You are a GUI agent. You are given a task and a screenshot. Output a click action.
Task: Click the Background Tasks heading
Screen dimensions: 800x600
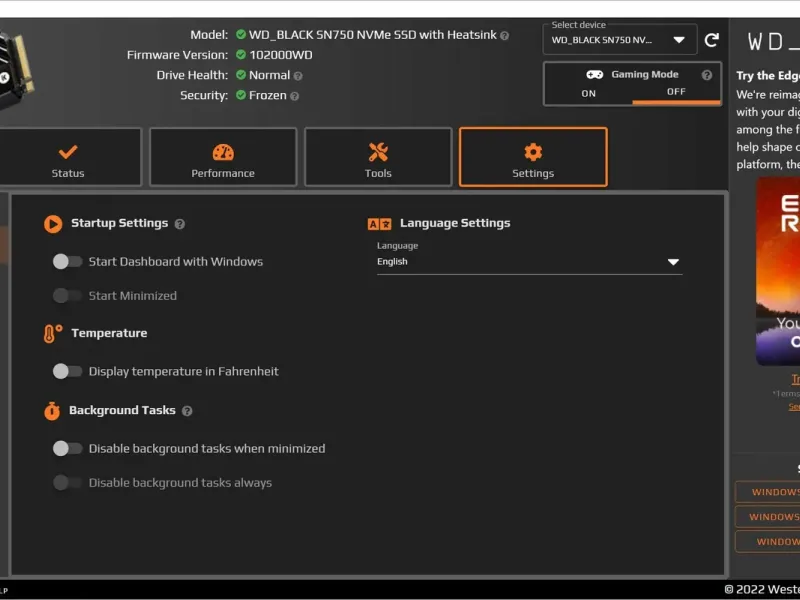(x=122, y=410)
